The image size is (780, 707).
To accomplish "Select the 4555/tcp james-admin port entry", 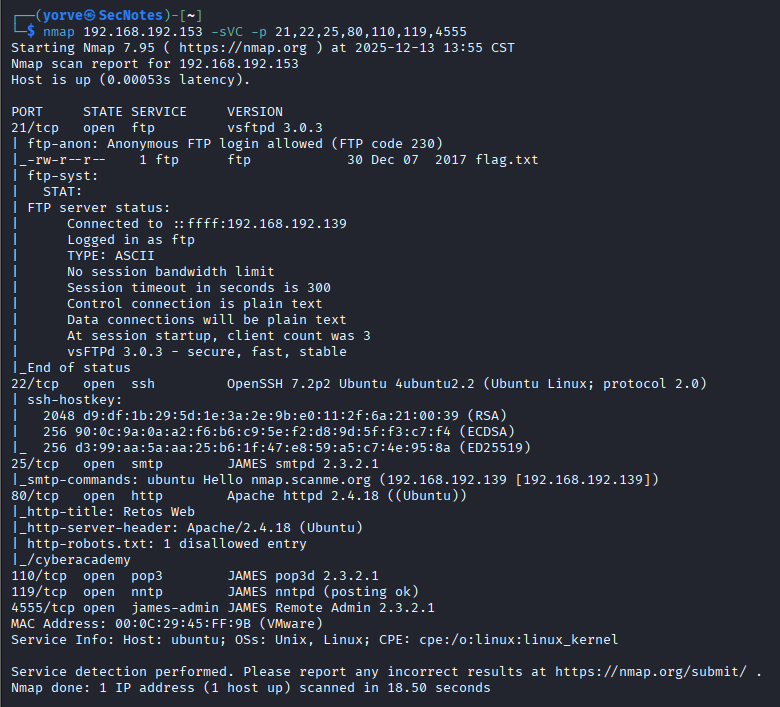I will 39,608.
